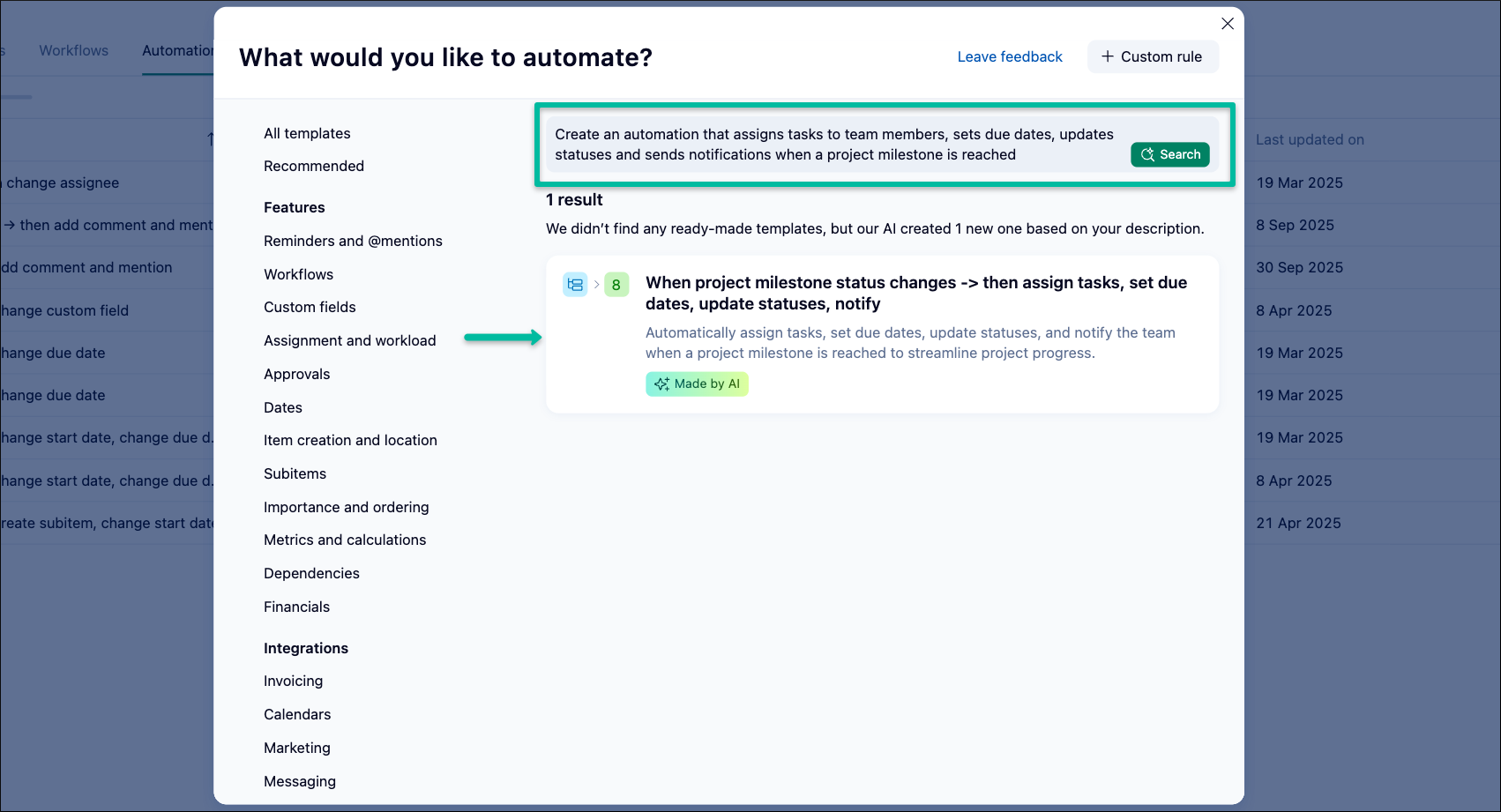This screenshot has width=1501, height=812.
Task: Open the Leave feedback link
Action: [x=1010, y=57]
